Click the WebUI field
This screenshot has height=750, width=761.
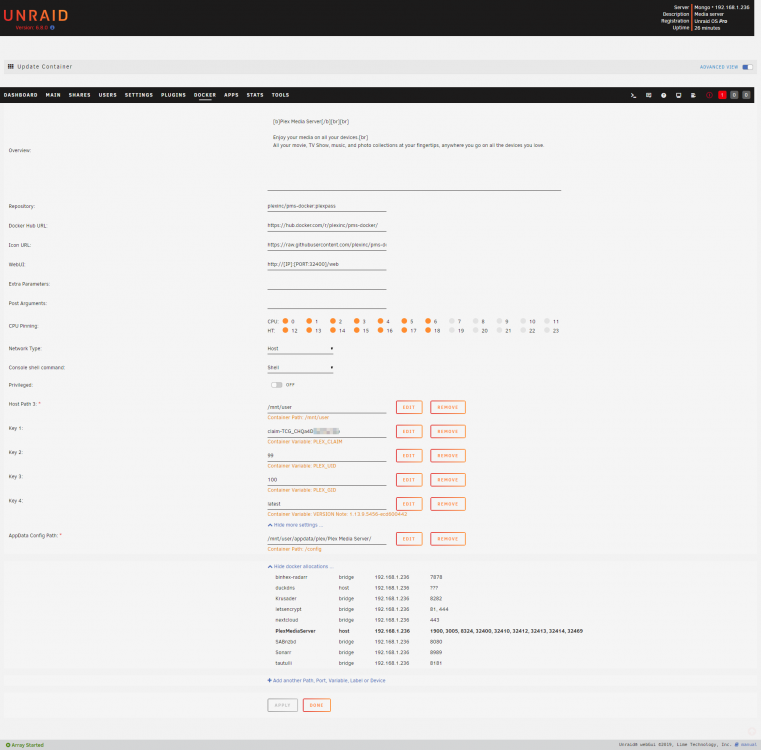pos(327,265)
